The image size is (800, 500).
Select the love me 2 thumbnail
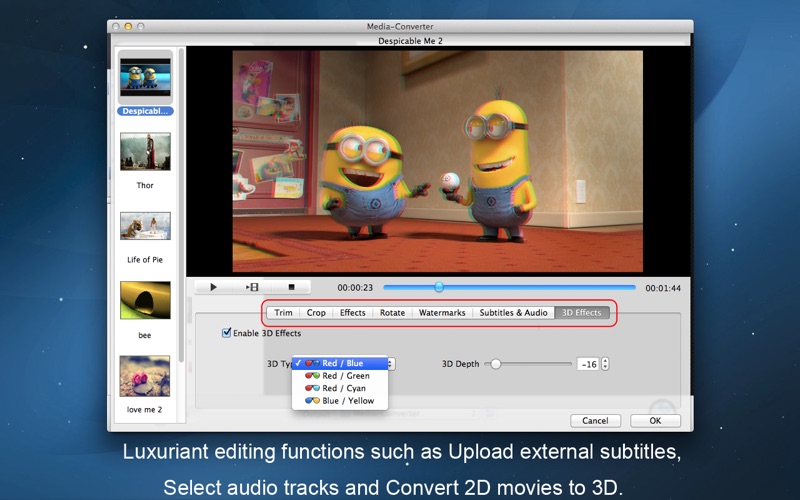pyautogui.click(x=145, y=376)
